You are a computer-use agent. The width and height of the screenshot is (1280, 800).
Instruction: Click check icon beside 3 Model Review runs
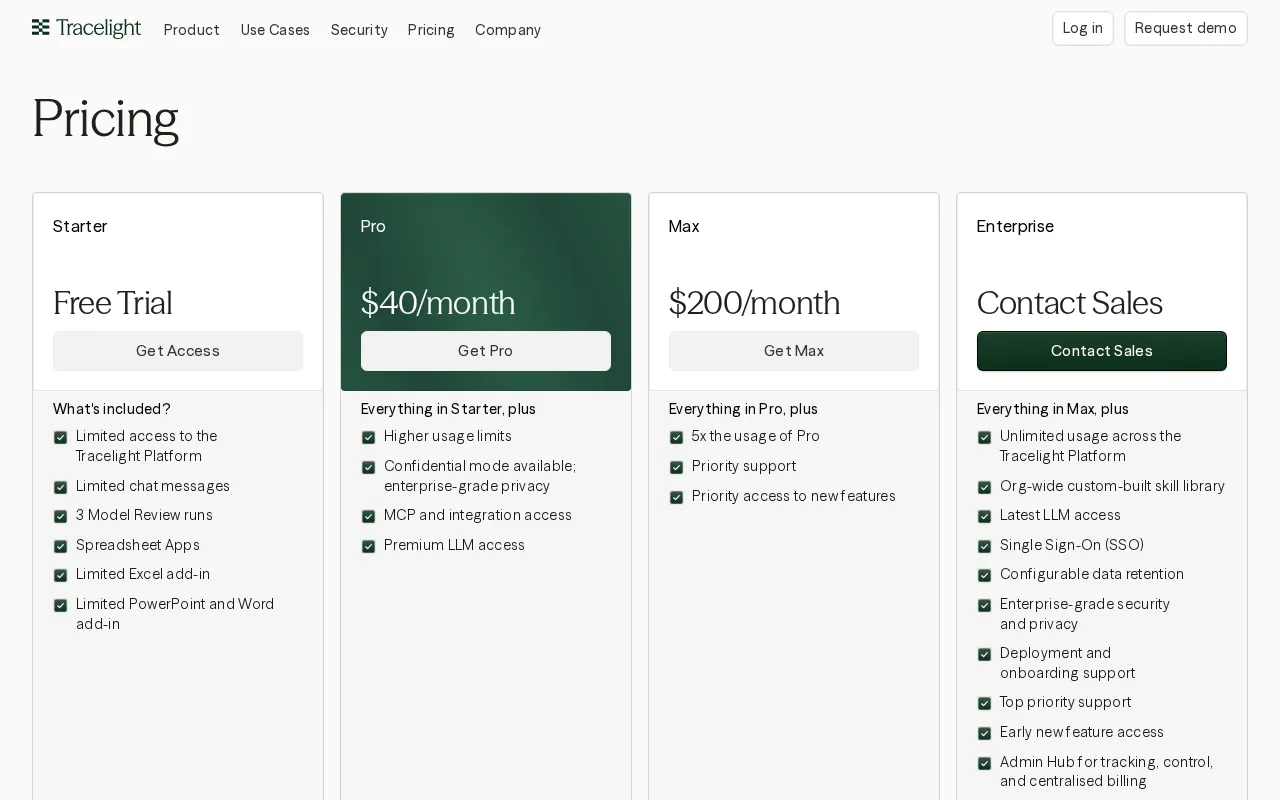coord(60,516)
